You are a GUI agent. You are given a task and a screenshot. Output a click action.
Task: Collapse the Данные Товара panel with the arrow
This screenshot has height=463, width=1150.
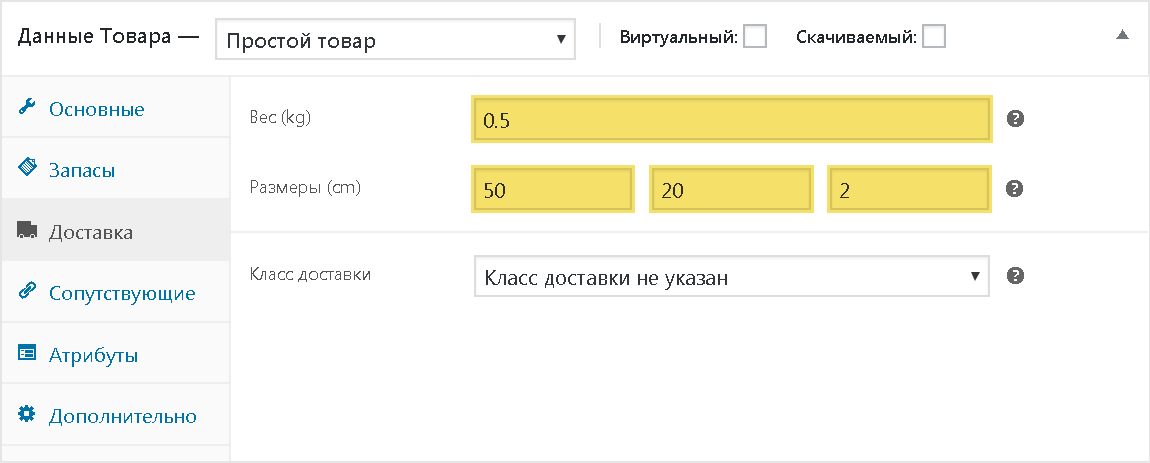tap(1122, 34)
